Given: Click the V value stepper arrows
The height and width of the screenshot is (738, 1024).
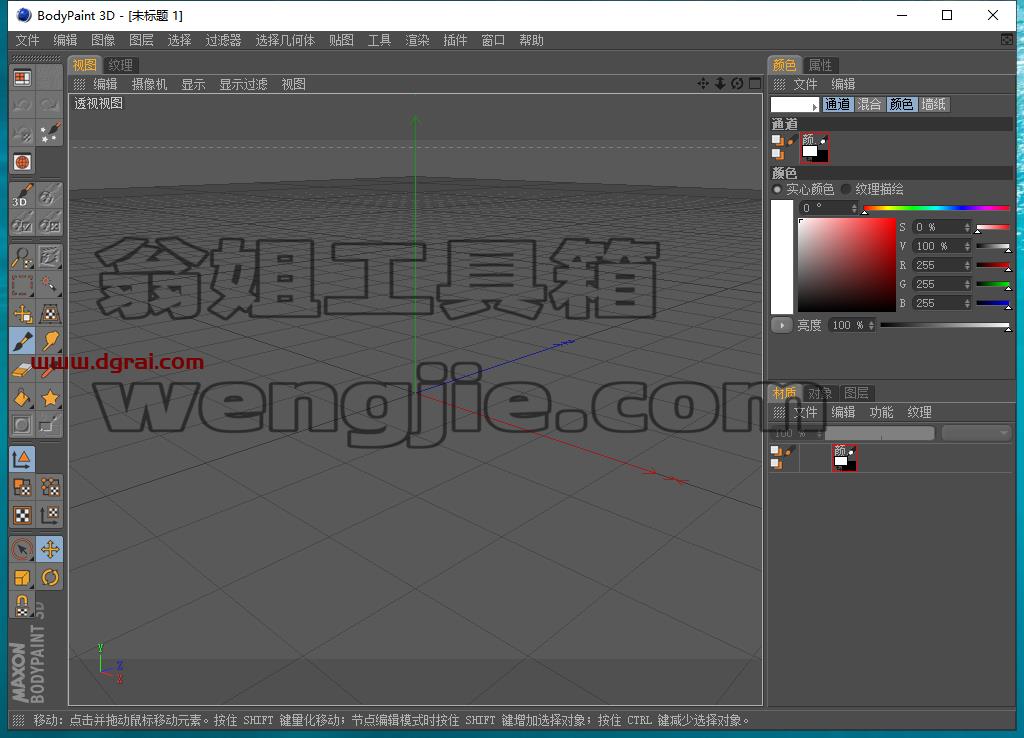Looking at the screenshot, I should (x=967, y=246).
